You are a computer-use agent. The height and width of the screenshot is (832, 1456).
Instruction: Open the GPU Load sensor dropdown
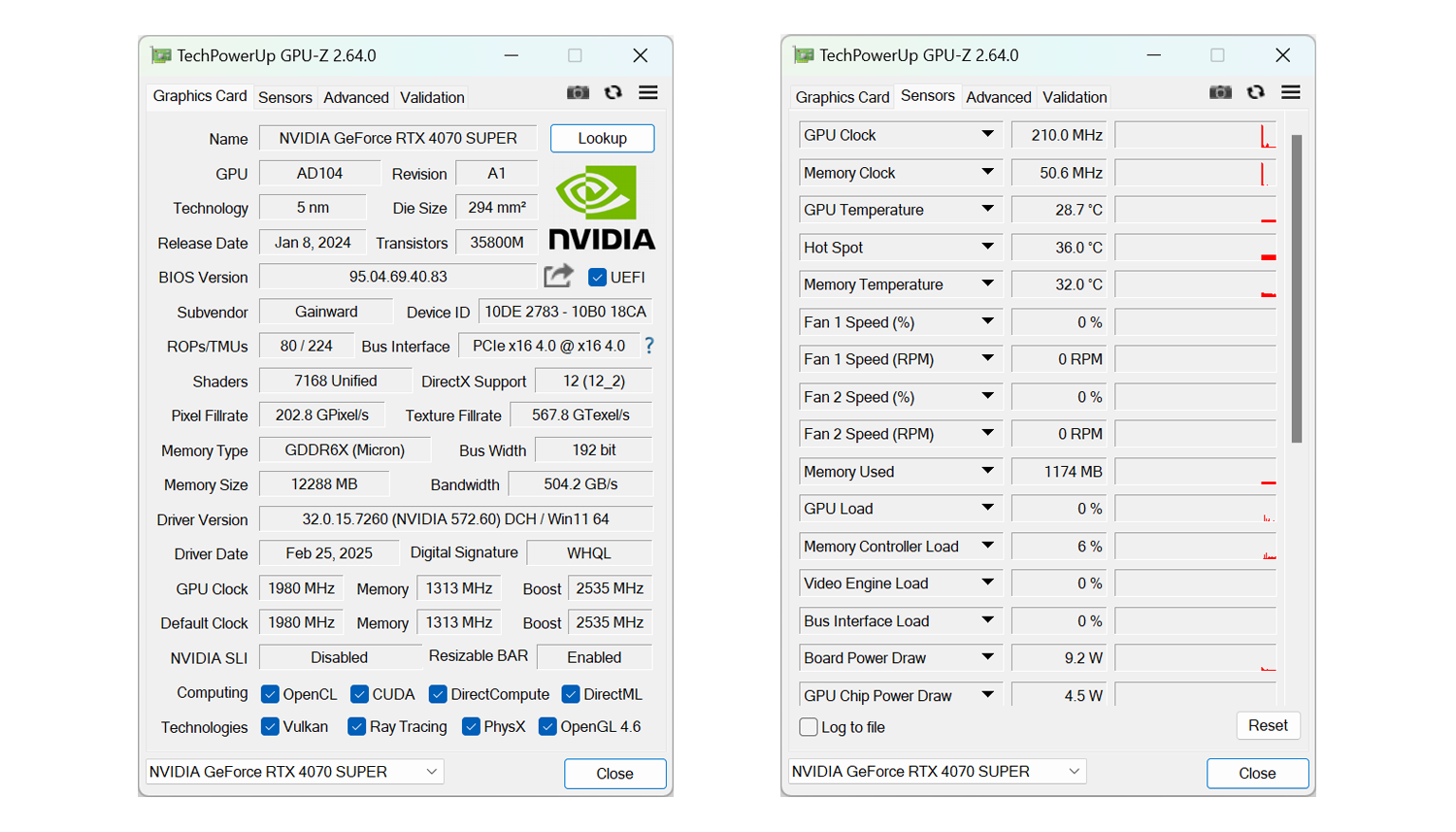[987, 509]
